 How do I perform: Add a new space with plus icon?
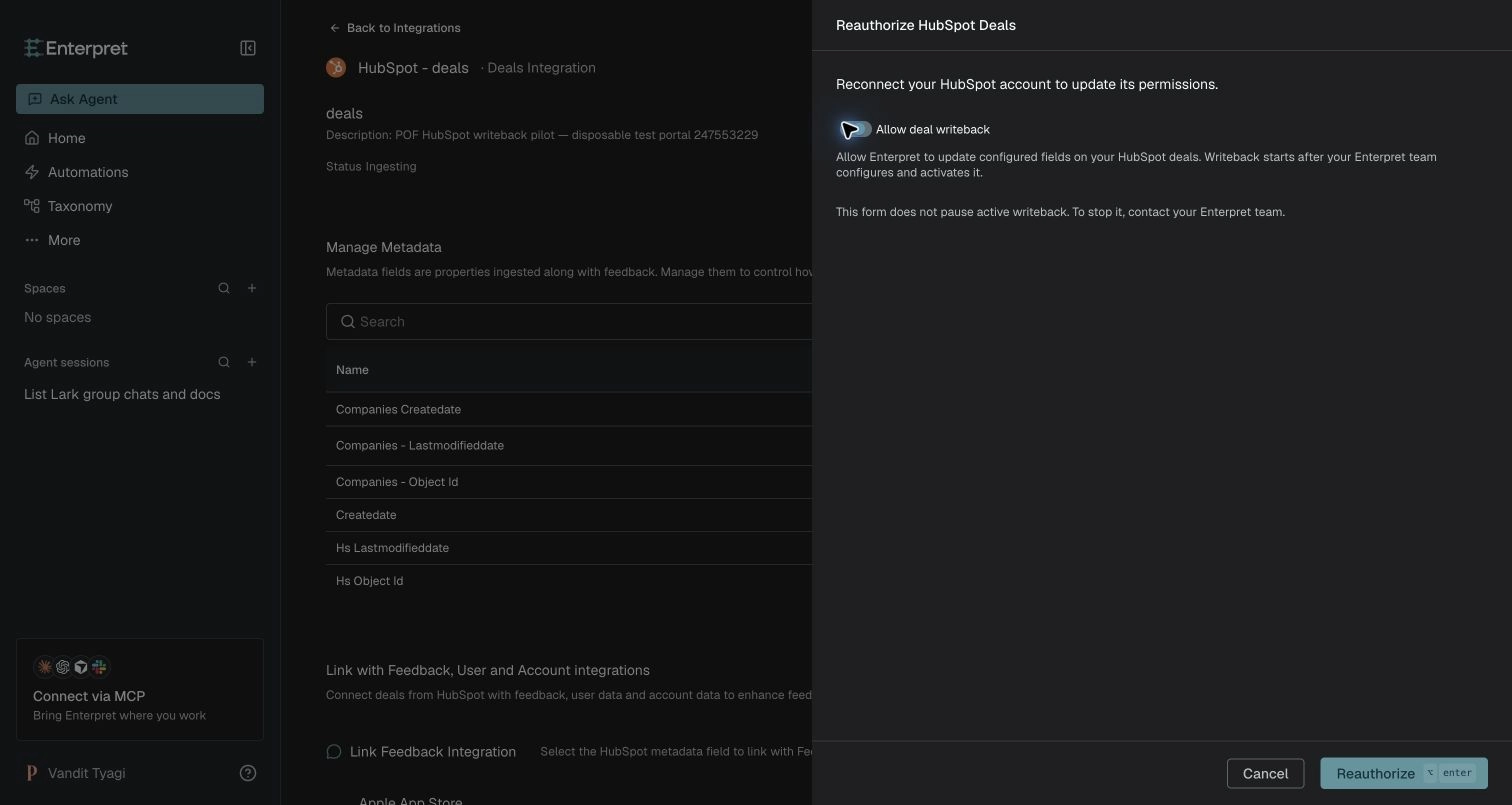pyautogui.click(x=252, y=288)
